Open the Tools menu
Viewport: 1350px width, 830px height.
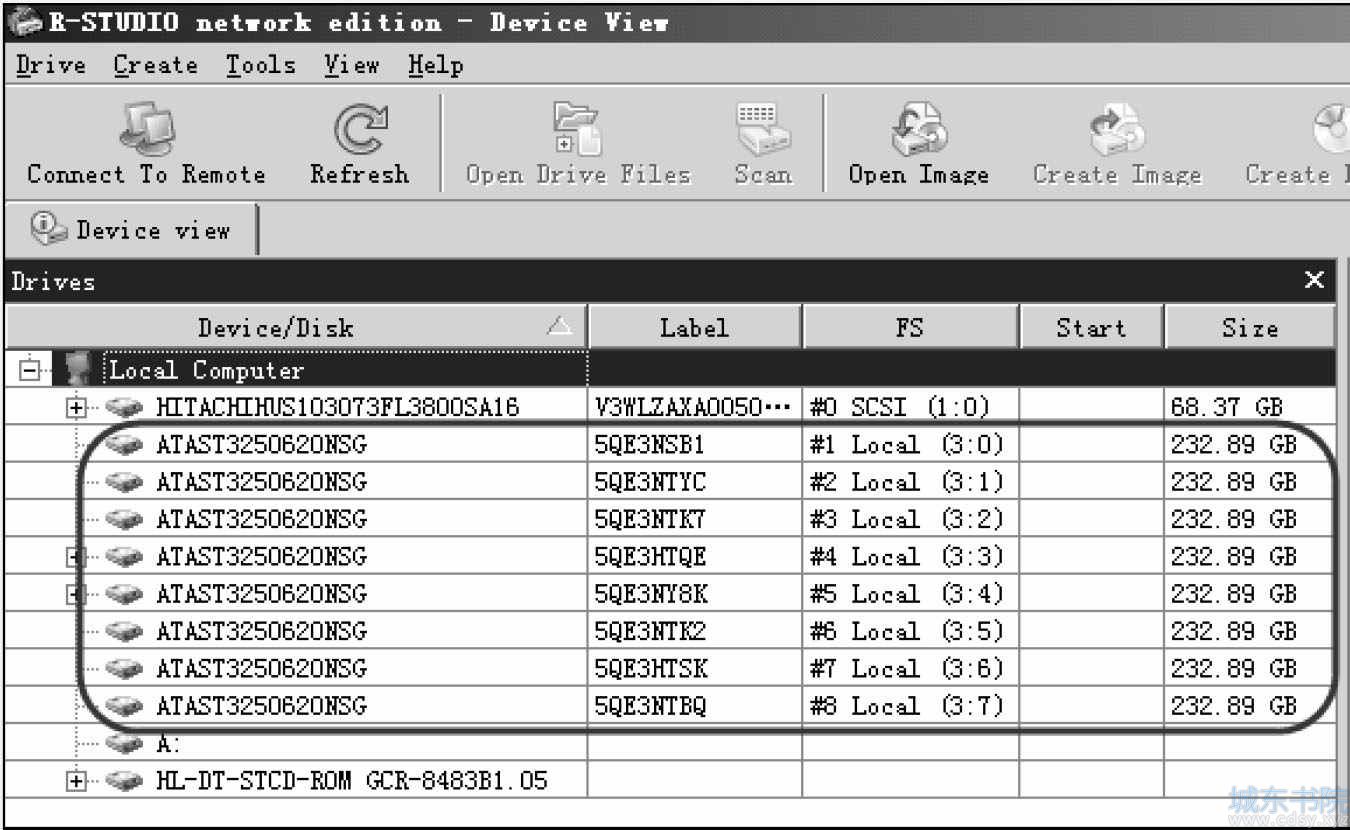[260, 66]
